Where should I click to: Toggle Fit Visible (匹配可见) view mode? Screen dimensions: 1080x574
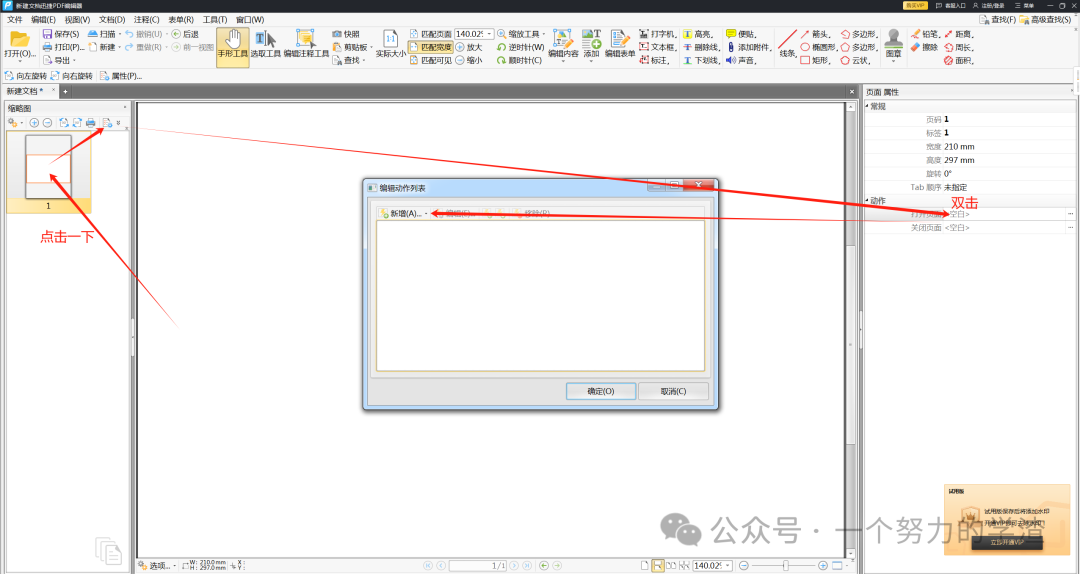coord(430,60)
